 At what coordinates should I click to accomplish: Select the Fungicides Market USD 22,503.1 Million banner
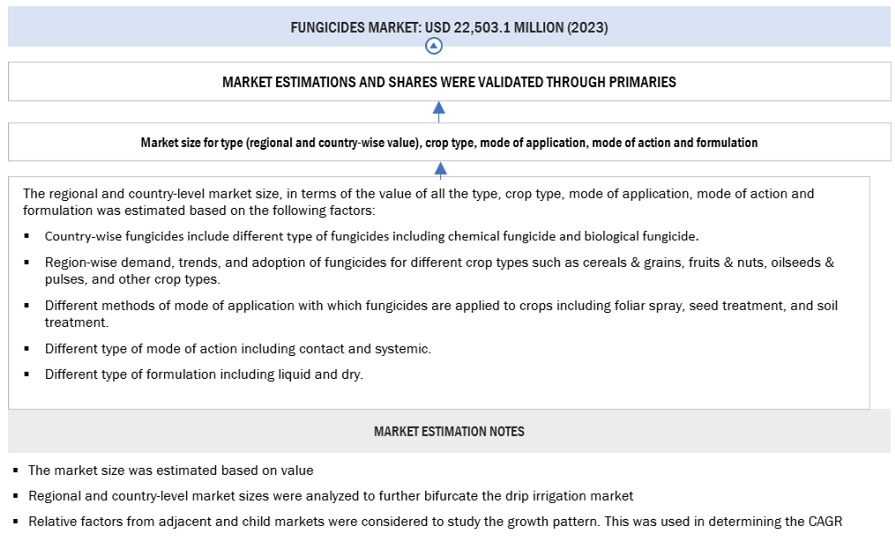[448, 27]
